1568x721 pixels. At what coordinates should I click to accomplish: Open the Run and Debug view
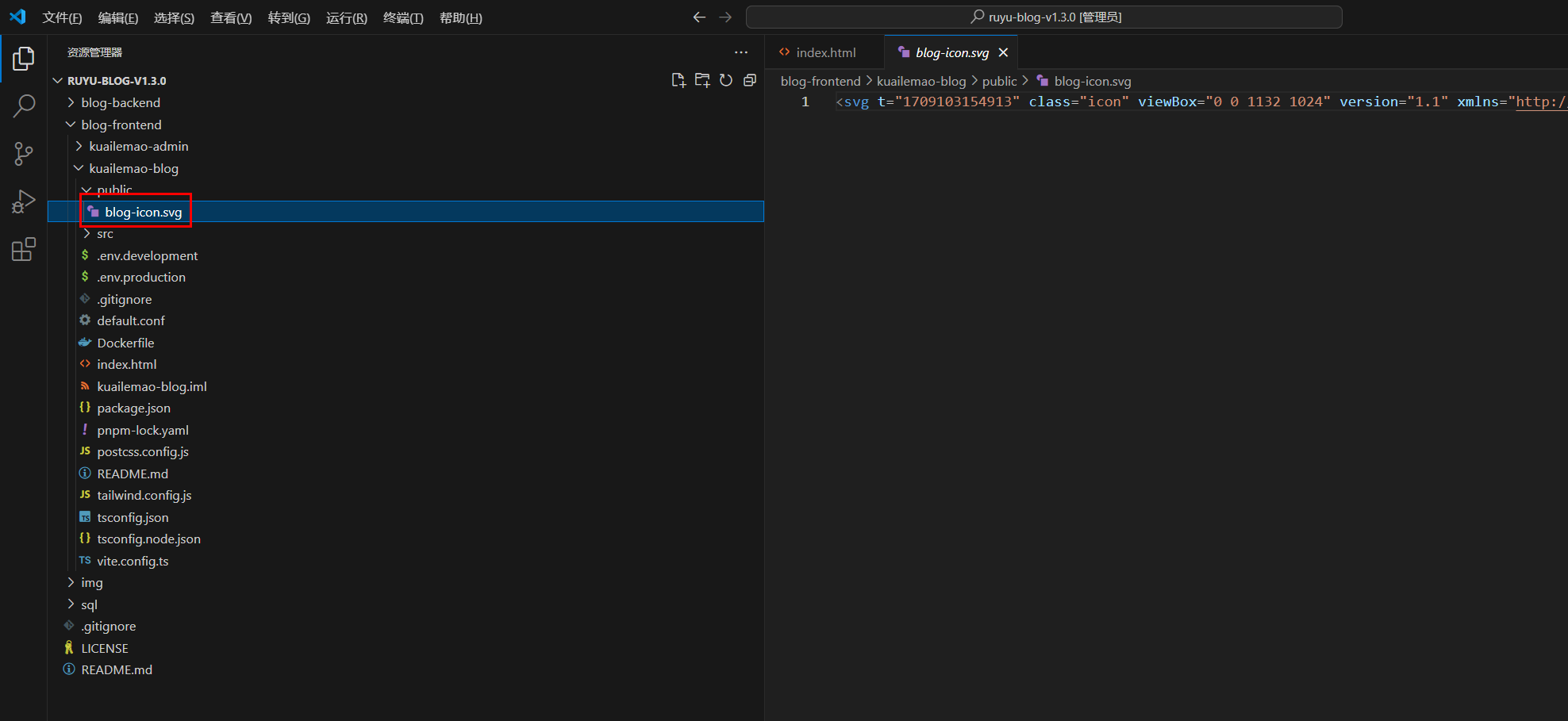click(24, 201)
